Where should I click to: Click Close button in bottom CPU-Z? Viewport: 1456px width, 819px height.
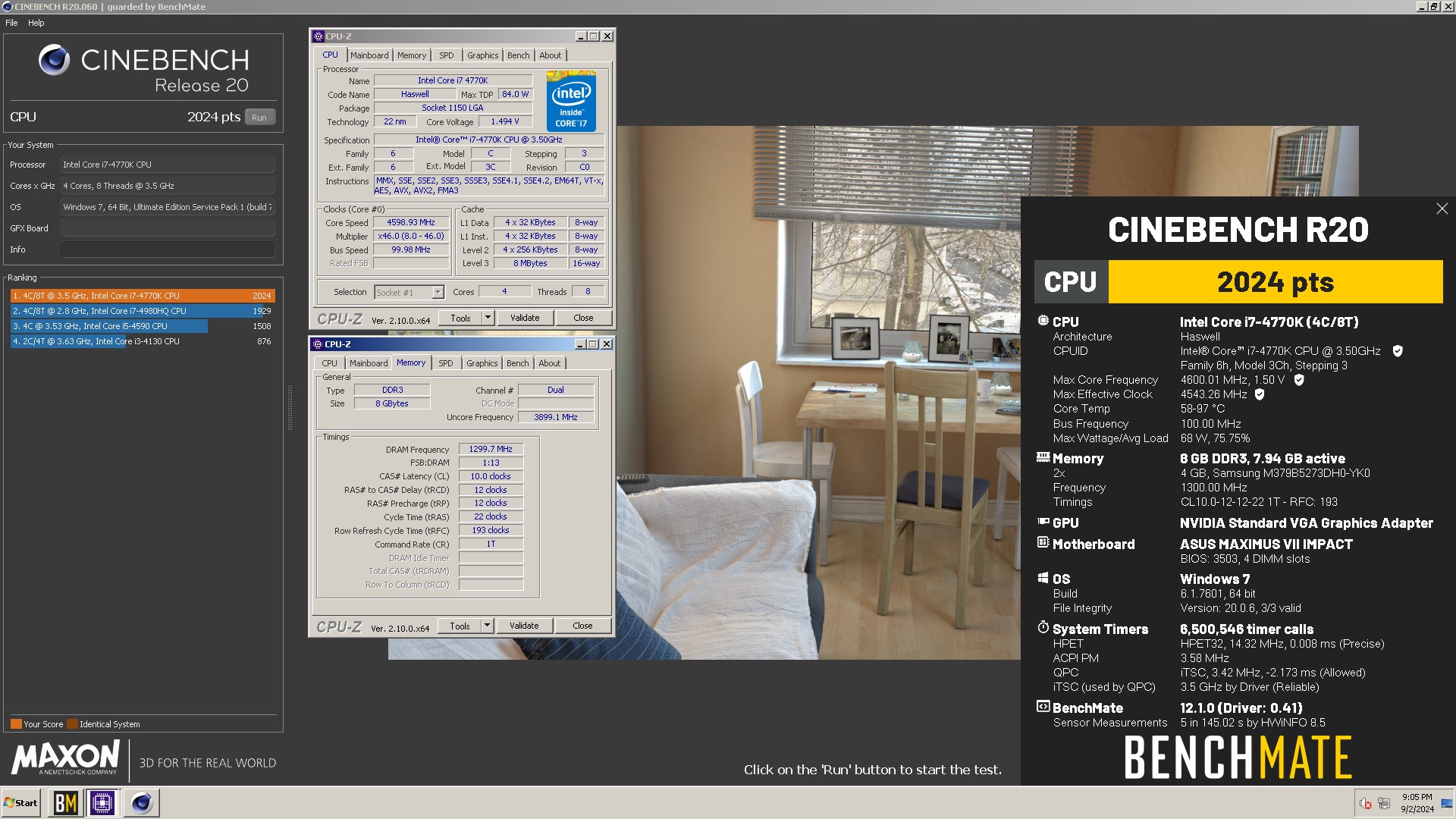click(x=582, y=626)
